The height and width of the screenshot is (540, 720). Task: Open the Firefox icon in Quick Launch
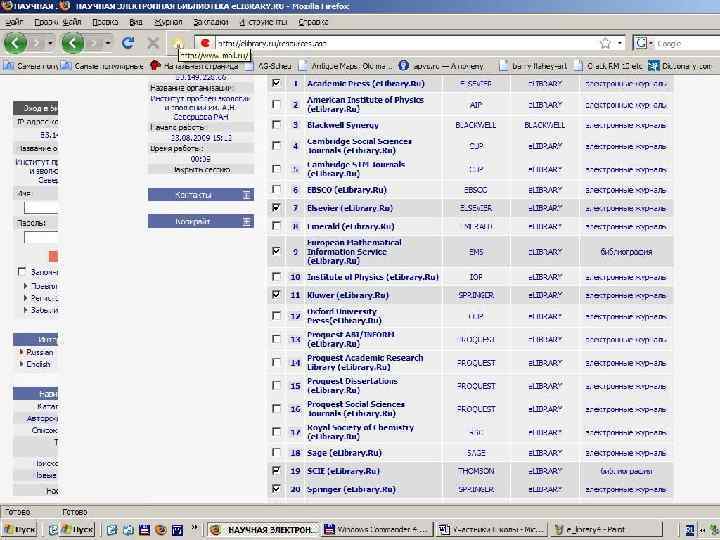pyautogui.click(x=161, y=529)
